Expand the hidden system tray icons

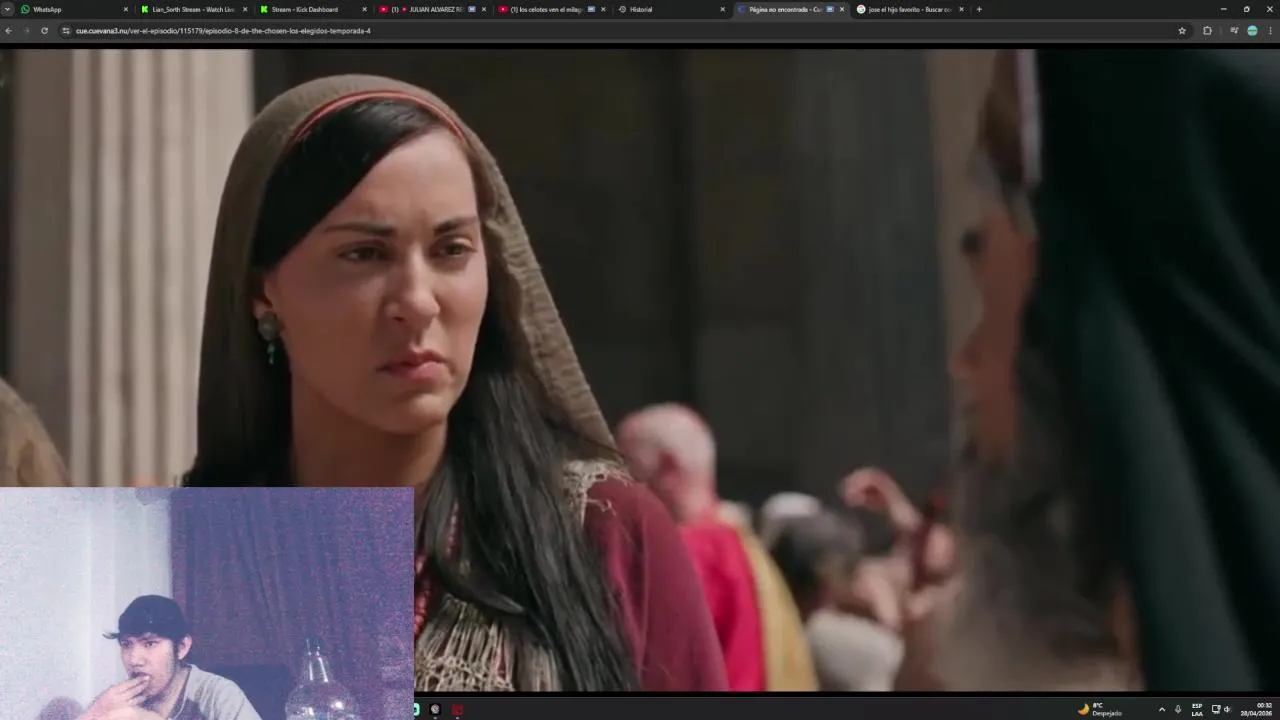(1161, 709)
